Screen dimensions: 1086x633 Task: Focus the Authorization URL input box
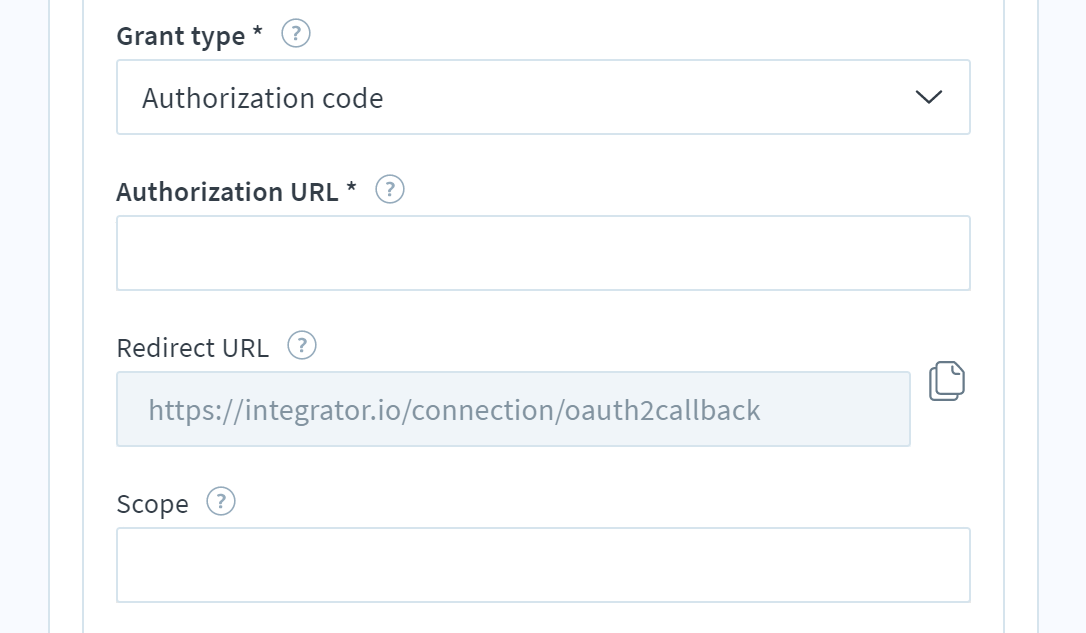pos(543,253)
